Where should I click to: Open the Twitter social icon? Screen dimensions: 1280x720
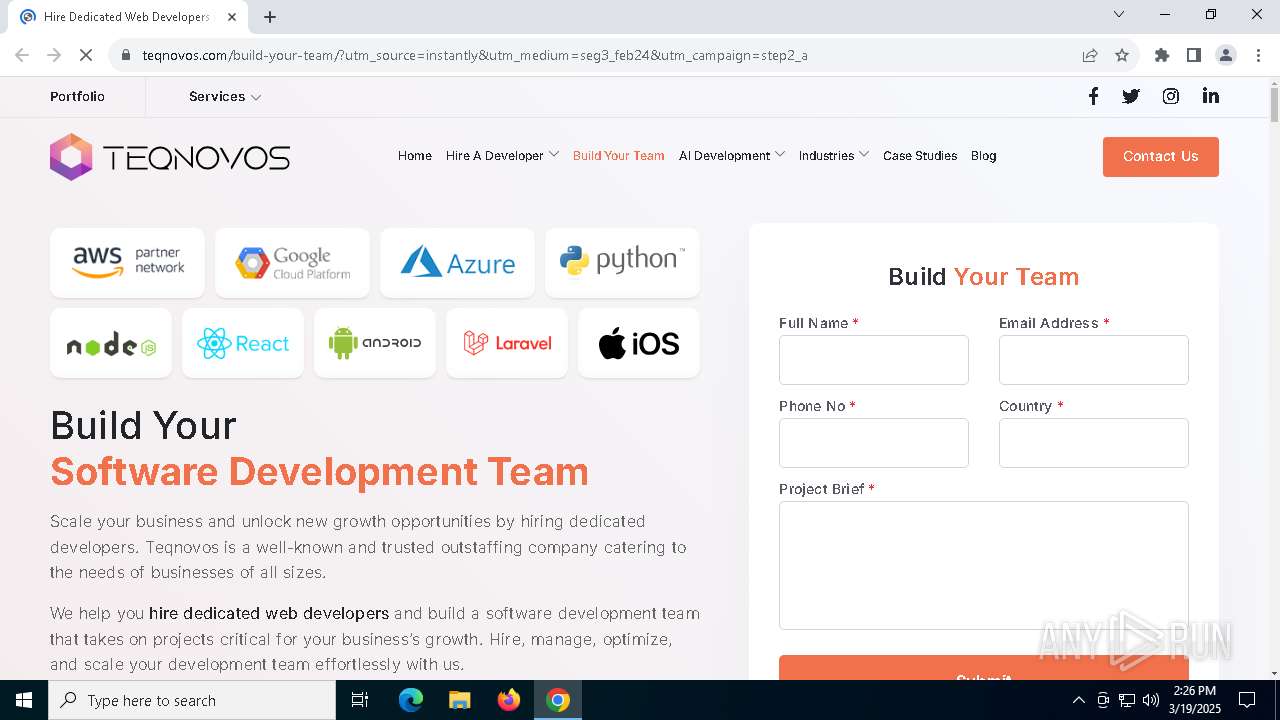click(x=1131, y=96)
